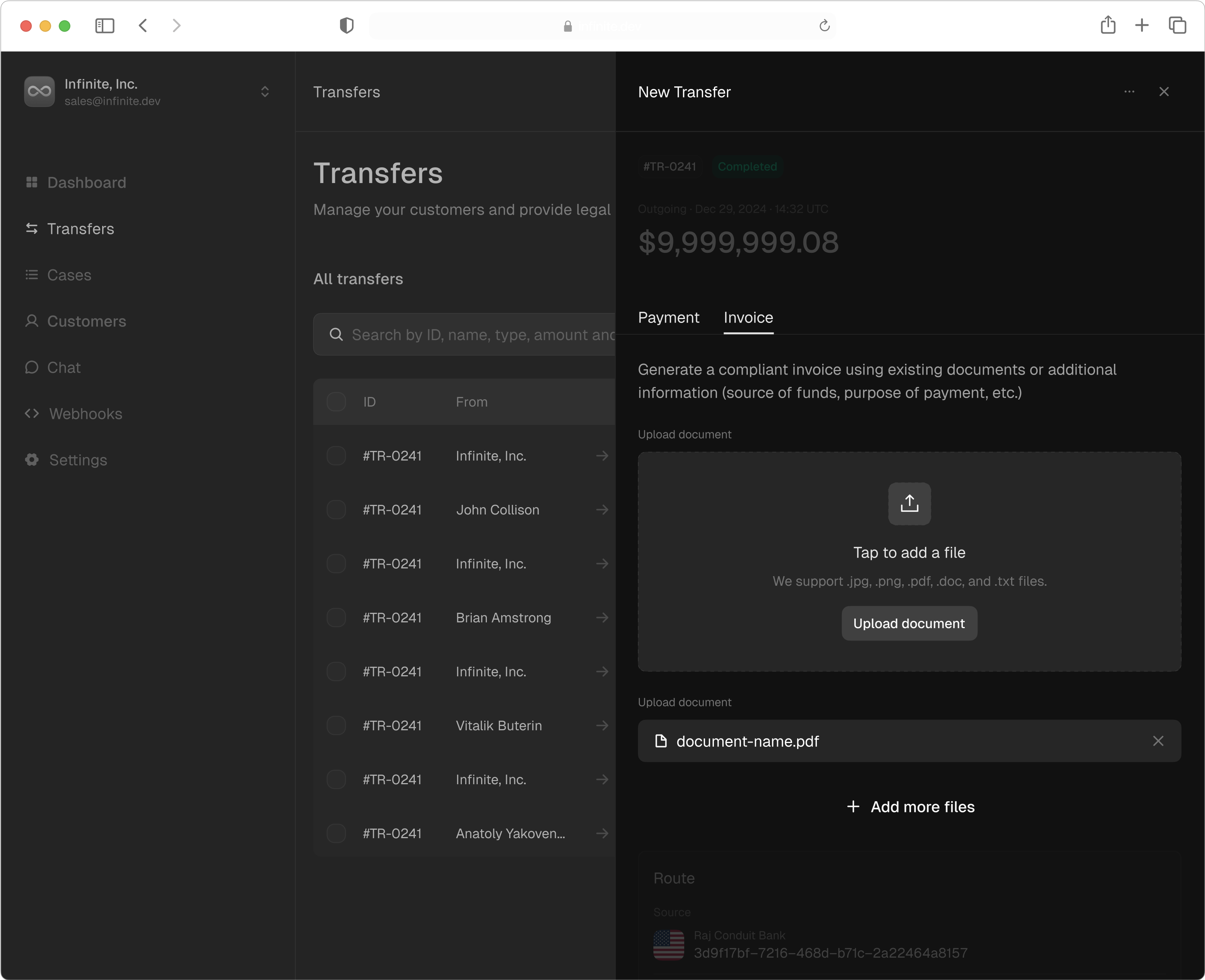Check the Vitalik Buterin row checkbox
Image resolution: width=1205 pixels, height=980 pixels.
tap(336, 725)
